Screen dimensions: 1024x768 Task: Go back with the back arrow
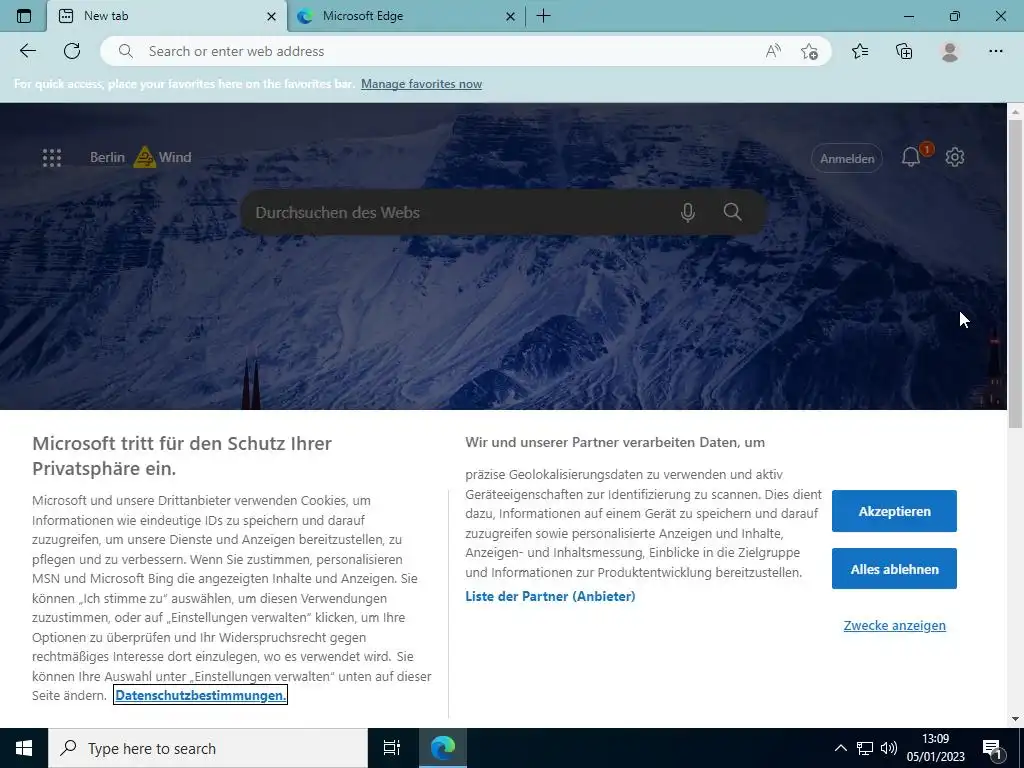pyautogui.click(x=27, y=51)
